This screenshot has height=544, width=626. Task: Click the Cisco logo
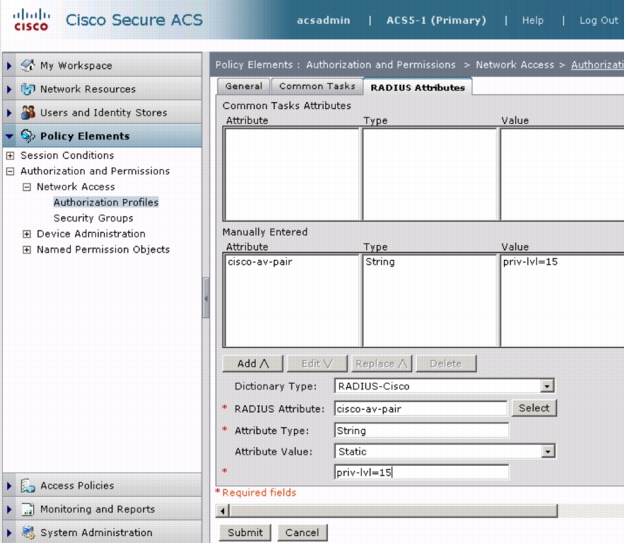click(x=31, y=20)
